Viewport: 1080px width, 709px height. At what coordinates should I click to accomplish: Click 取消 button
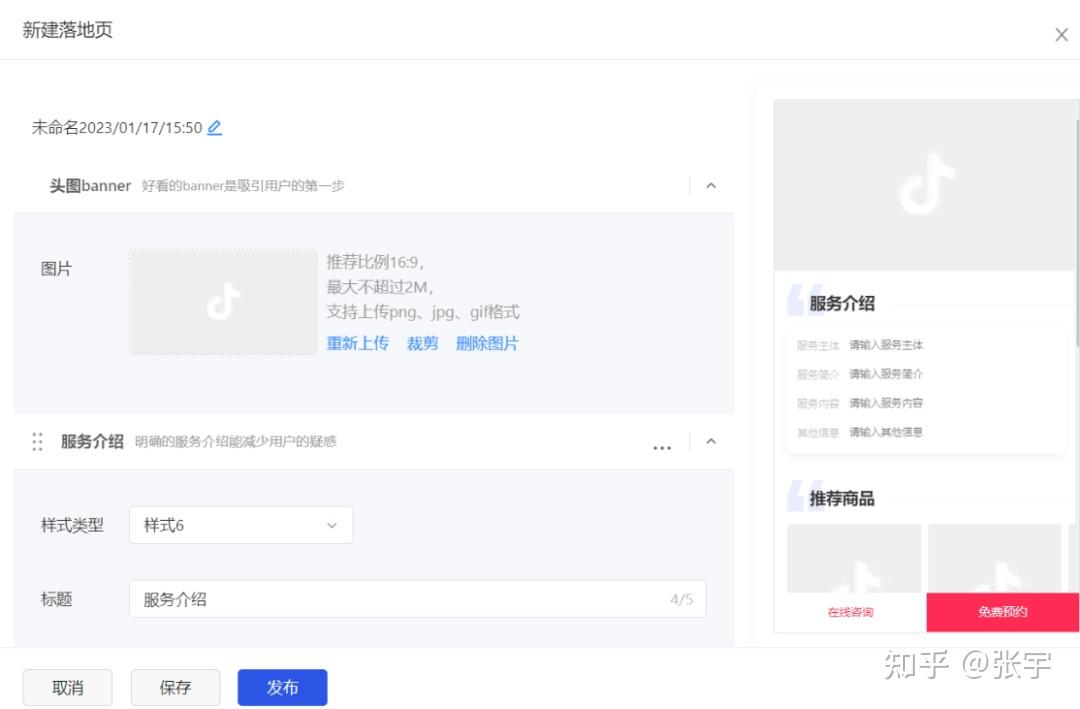[68, 687]
